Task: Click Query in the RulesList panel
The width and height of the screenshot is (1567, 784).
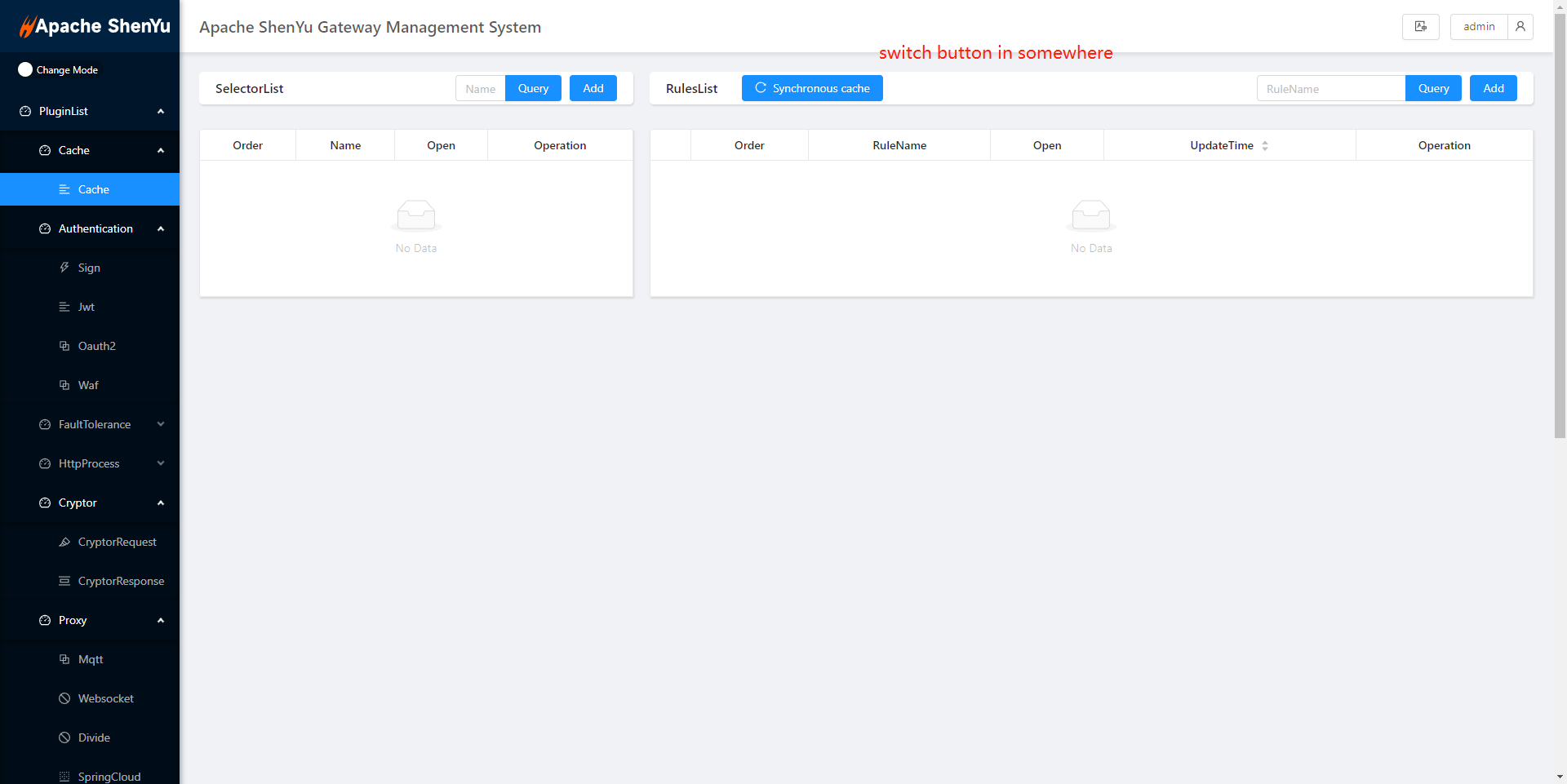Action: tap(1433, 88)
